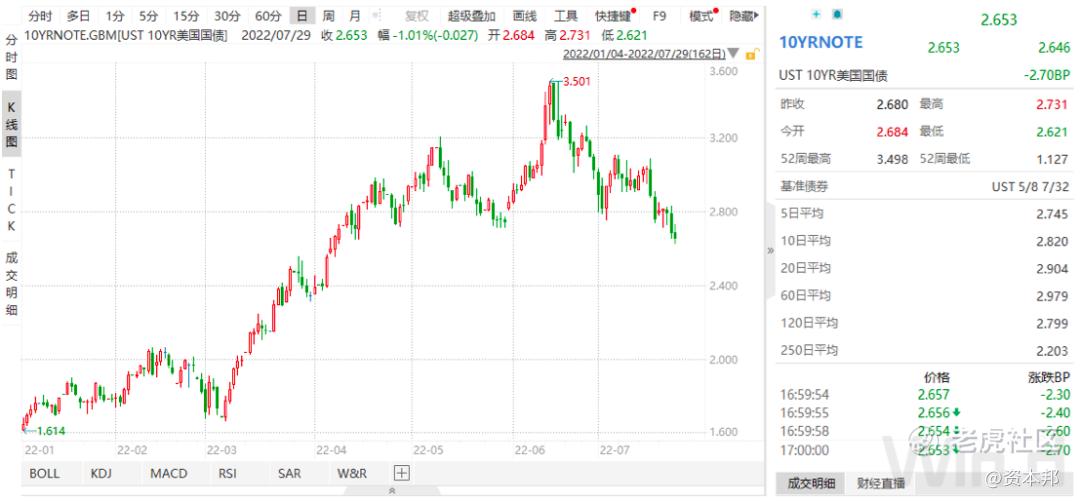Viewport: 1080px width, 503px height.
Task: Click the 今开 value 2.684
Action: click(x=893, y=132)
